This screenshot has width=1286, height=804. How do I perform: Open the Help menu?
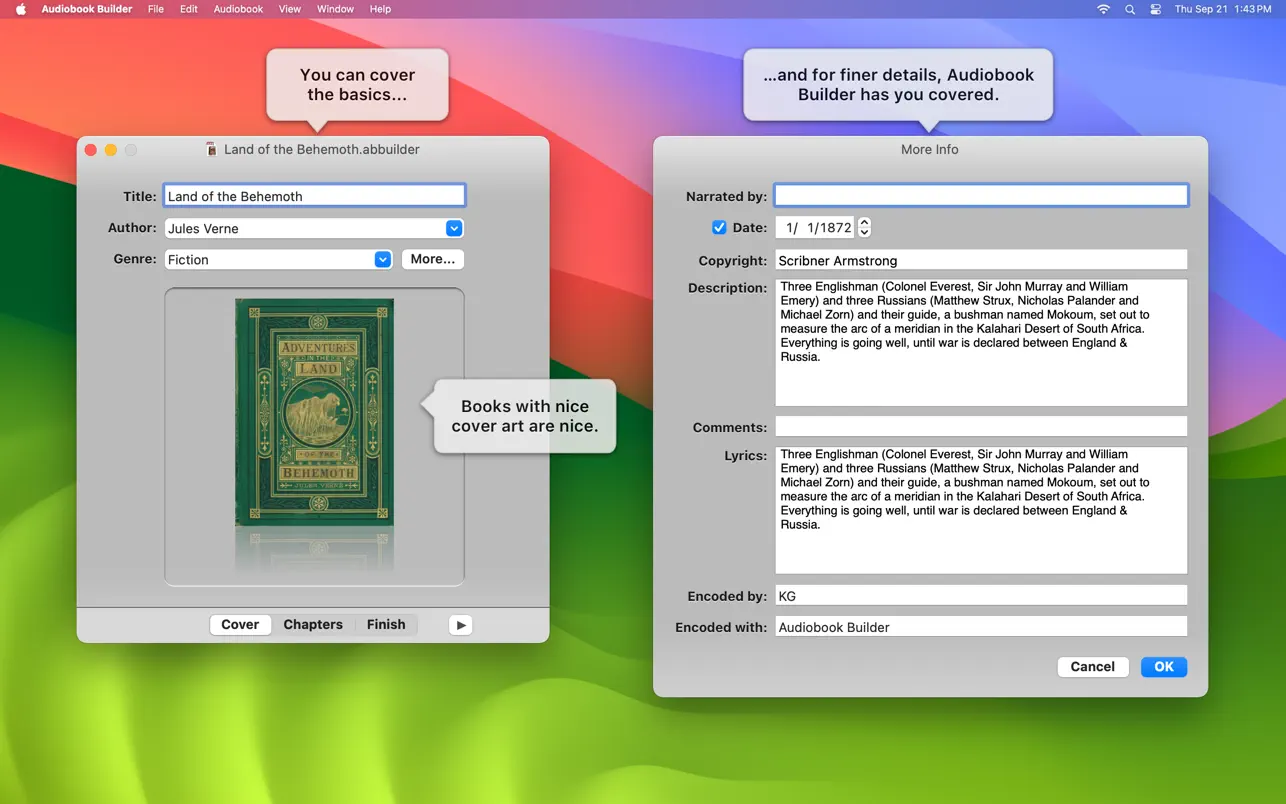point(380,9)
